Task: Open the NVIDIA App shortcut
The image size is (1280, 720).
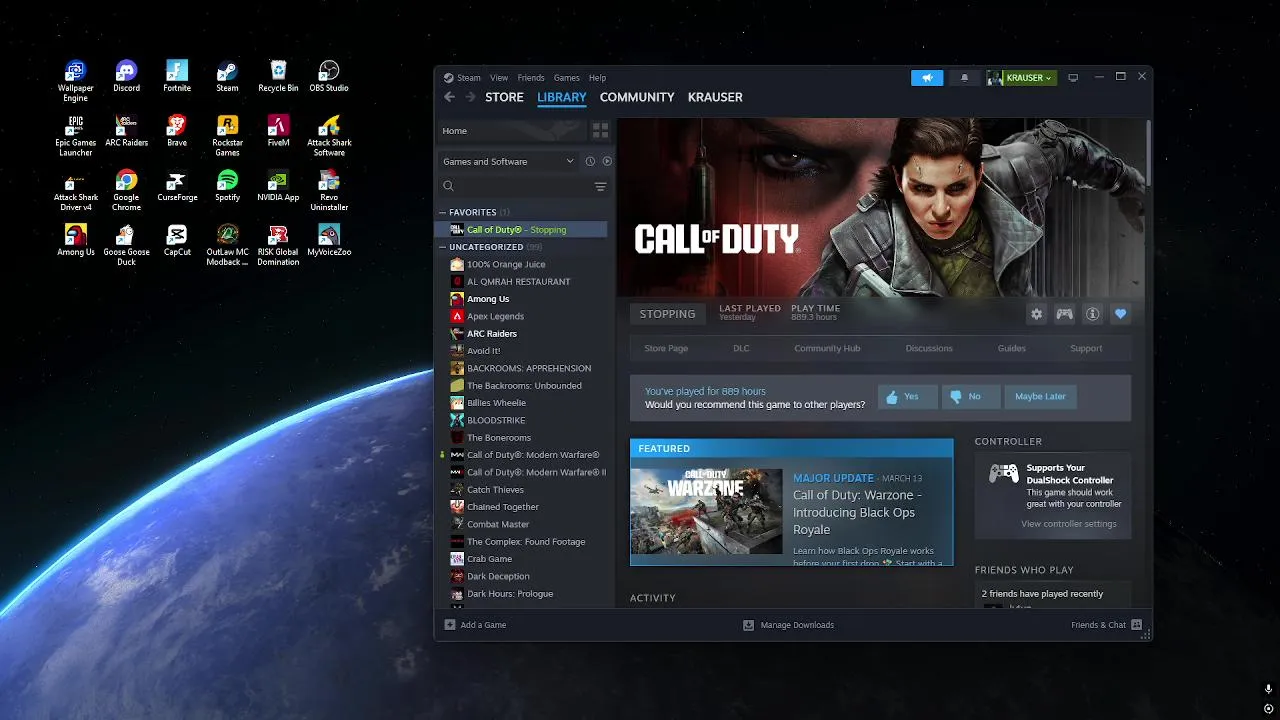Action: point(278,186)
